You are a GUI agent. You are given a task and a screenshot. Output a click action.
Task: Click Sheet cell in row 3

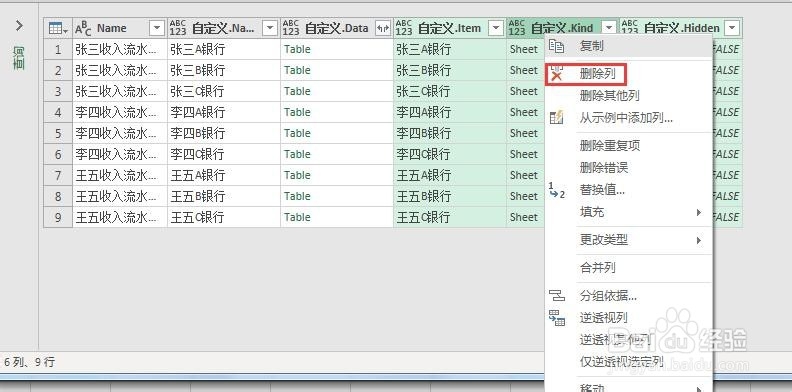coord(525,91)
